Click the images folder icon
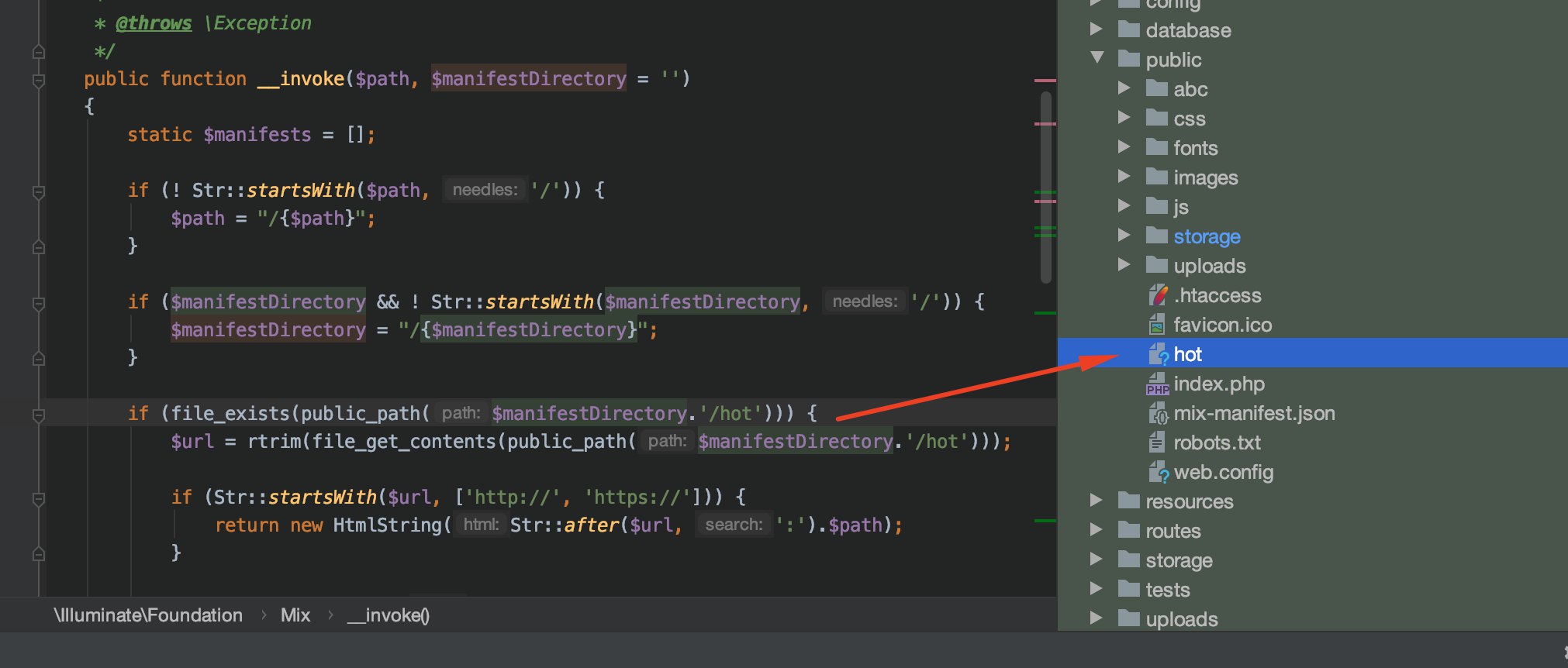The height and width of the screenshot is (668, 1568). (x=1157, y=177)
